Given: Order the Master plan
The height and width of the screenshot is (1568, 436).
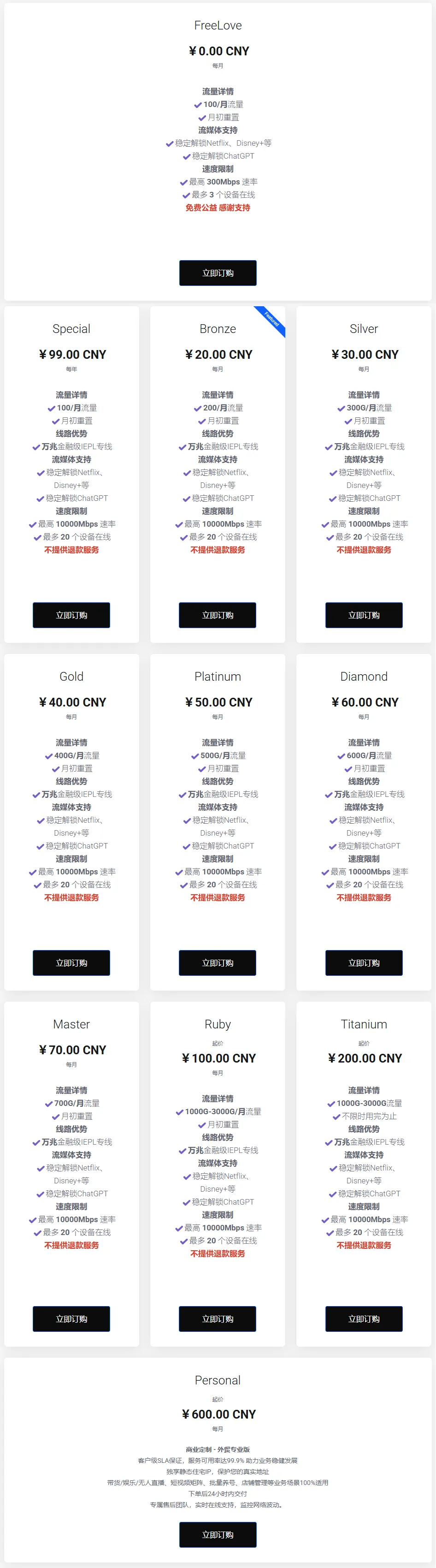Looking at the screenshot, I should pyautogui.click(x=71, y=1319).
